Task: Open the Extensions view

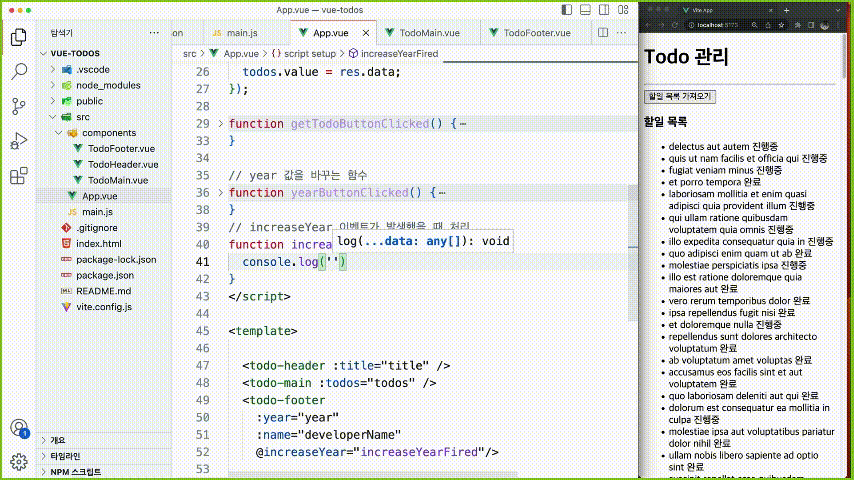Action: point(19,175)
